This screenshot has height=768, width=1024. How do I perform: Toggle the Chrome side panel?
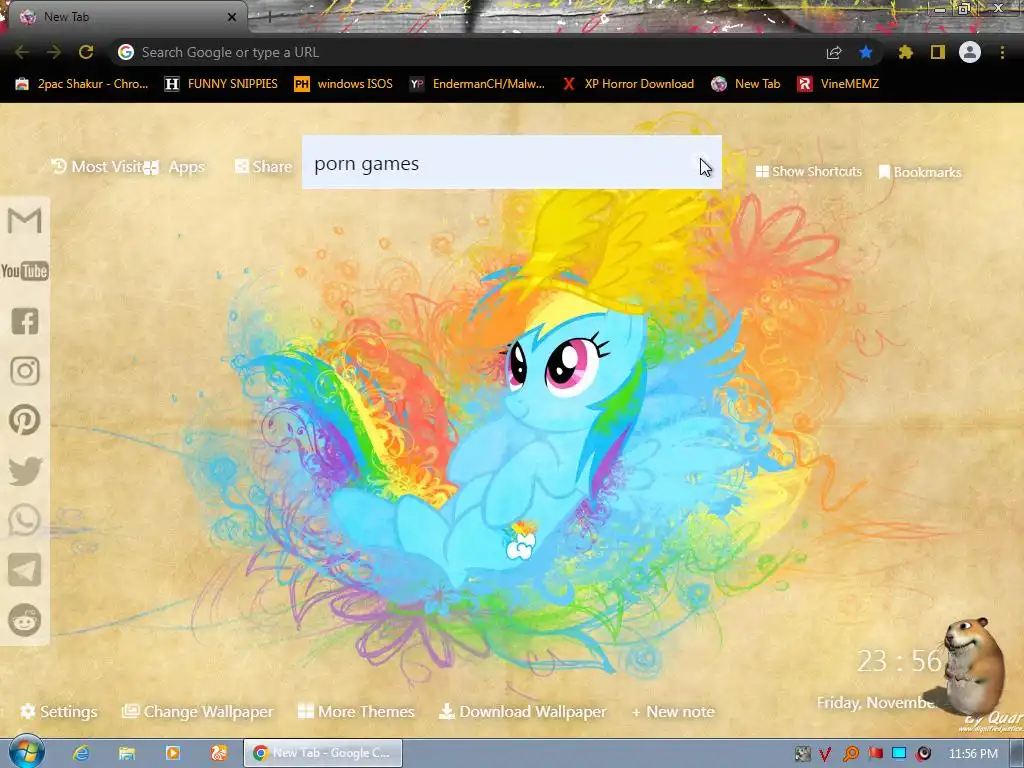[938, 52]
